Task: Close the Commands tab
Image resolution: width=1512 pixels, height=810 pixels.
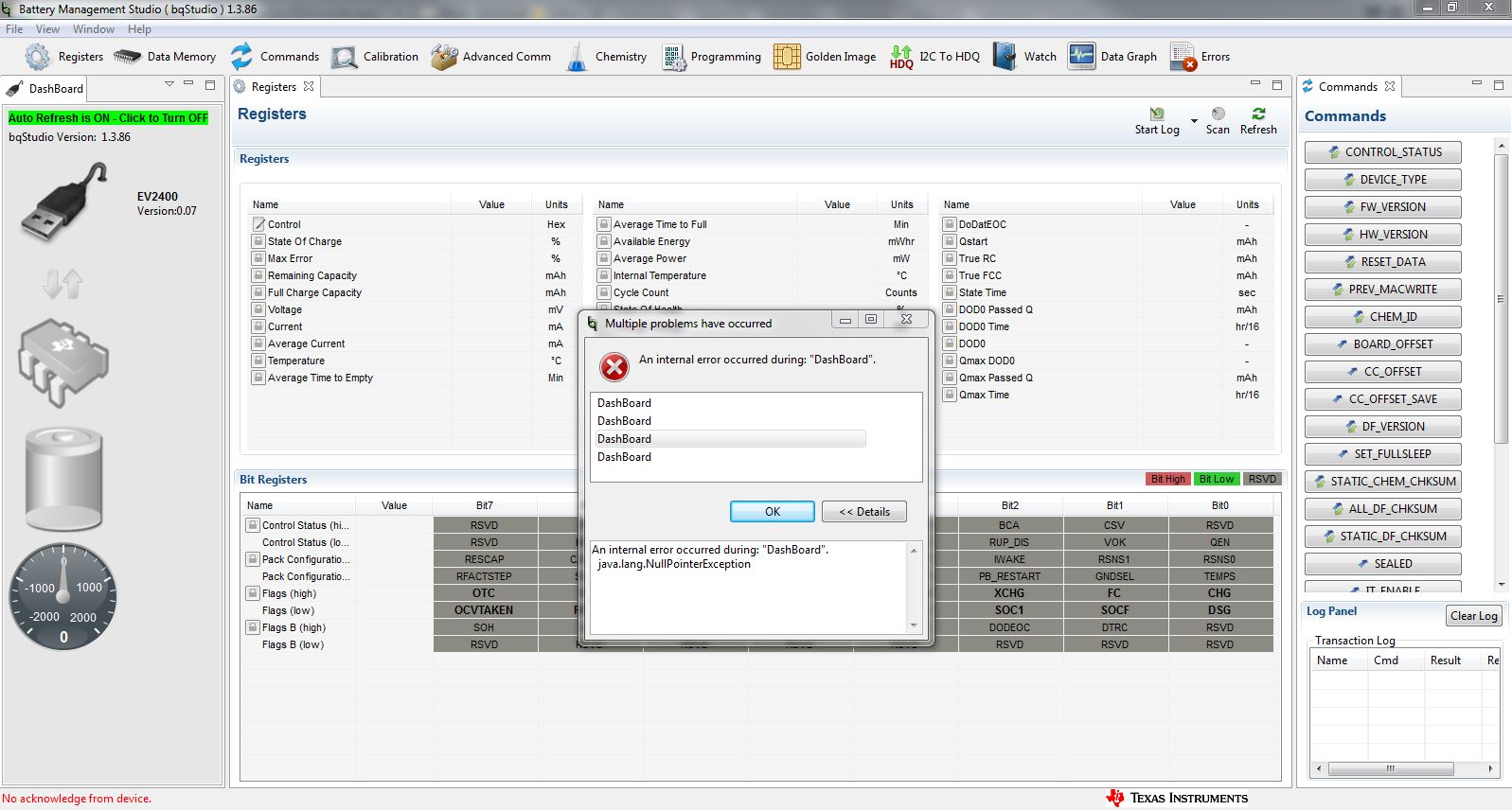Action: click(x=1390, y=86)
